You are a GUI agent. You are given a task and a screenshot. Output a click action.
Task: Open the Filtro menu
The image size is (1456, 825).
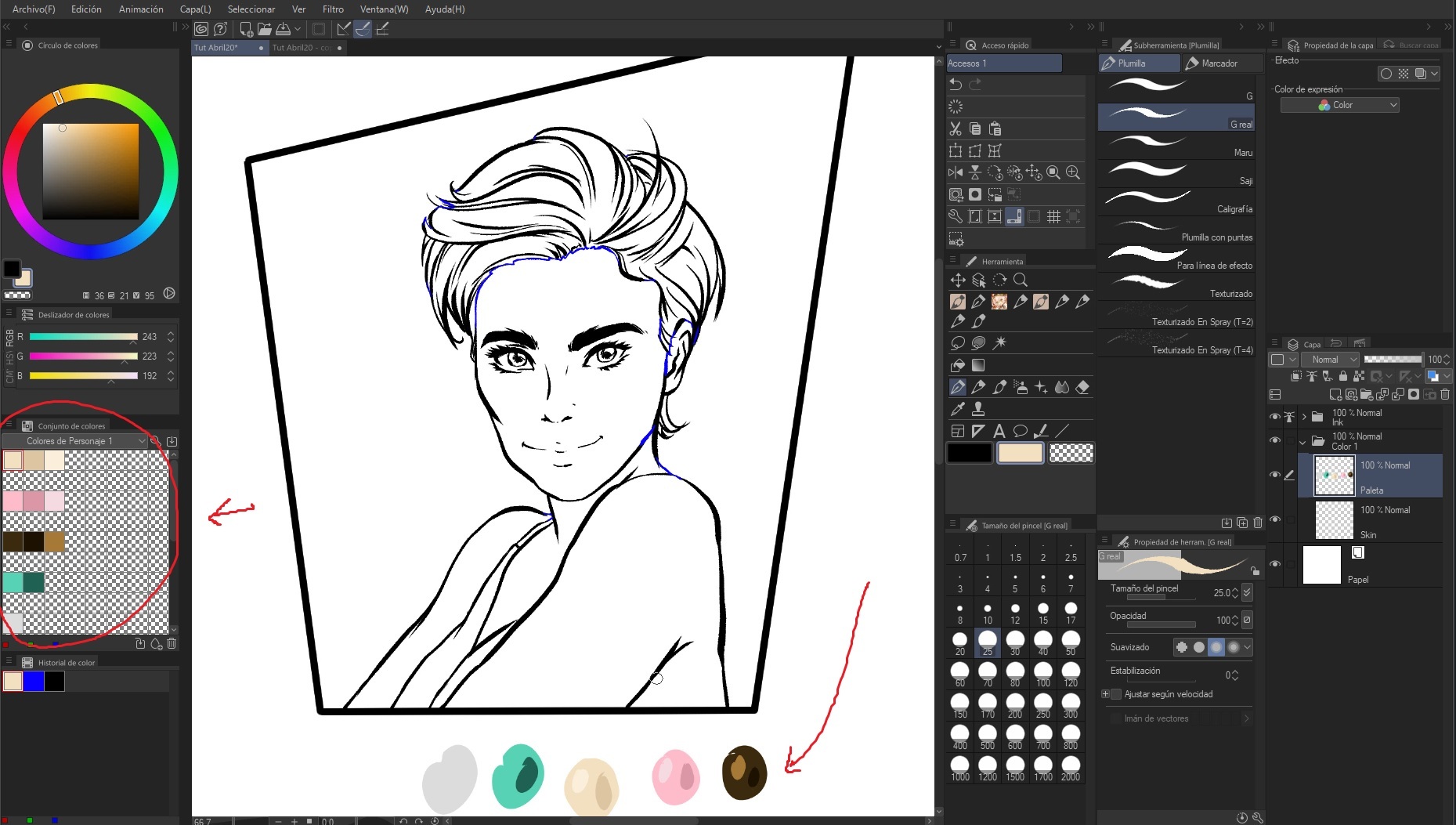click(x=333, y=9)
